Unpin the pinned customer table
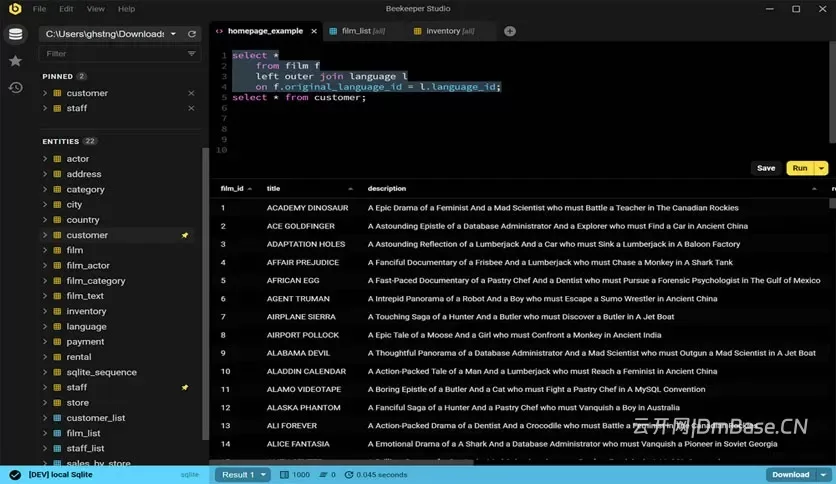 click(x=191, y=93)
